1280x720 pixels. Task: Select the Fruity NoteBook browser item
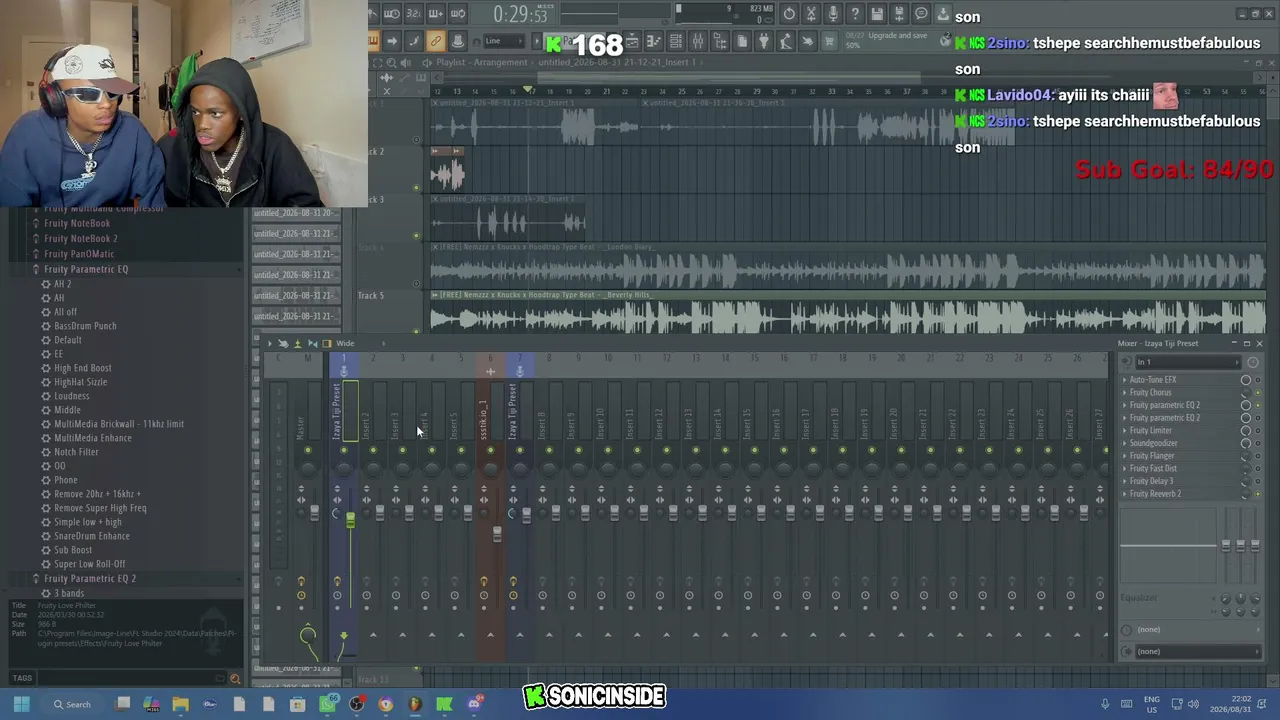pos(77,224)
